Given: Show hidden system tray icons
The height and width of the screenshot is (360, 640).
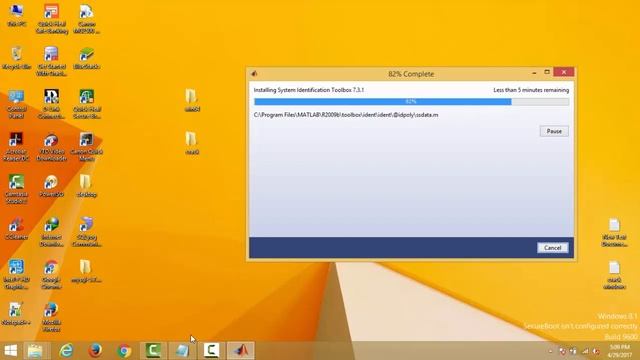Looking at the screenshot, I should point(550,351).
